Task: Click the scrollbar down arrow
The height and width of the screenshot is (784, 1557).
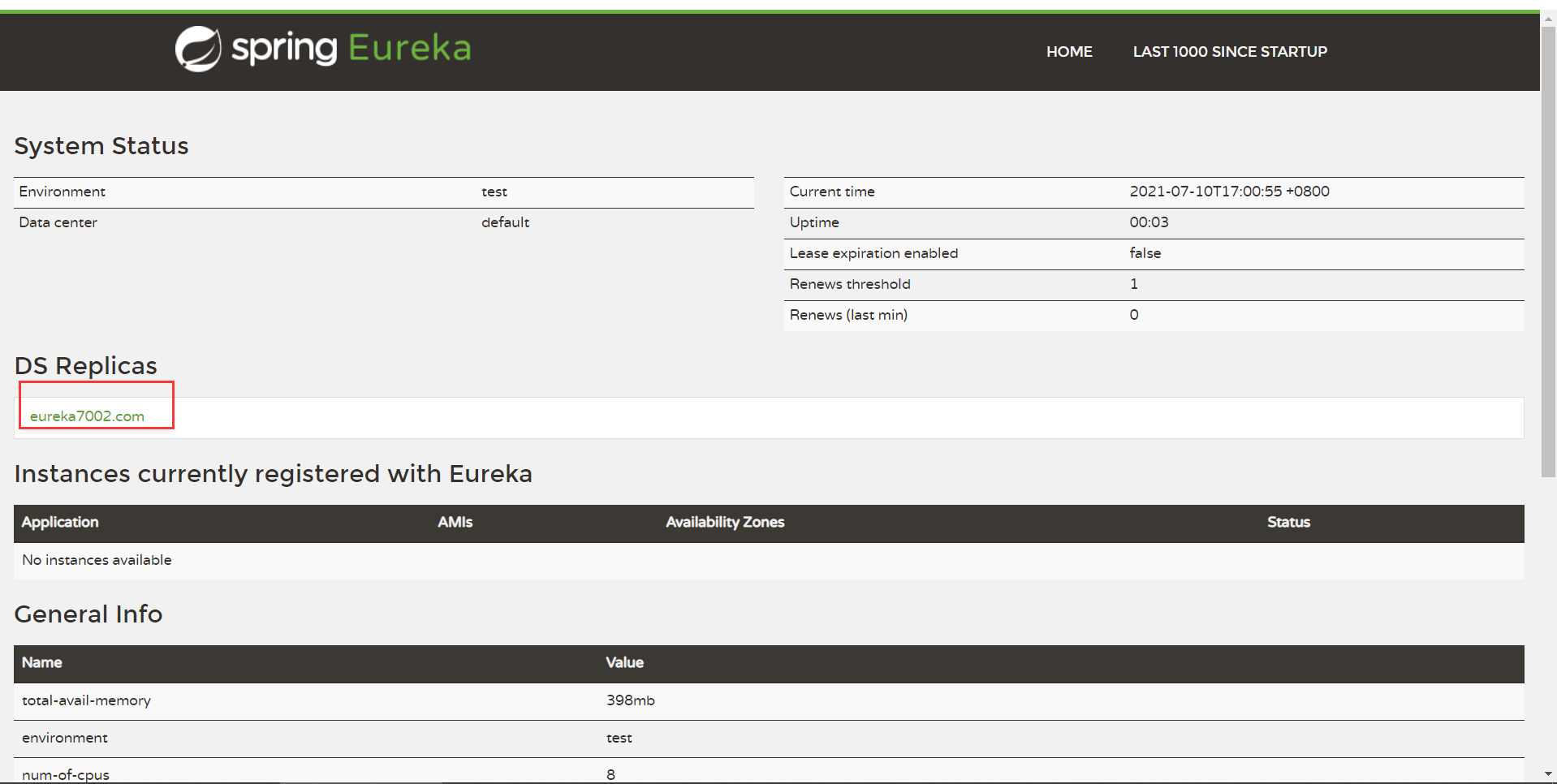Action: point(1548,774)
